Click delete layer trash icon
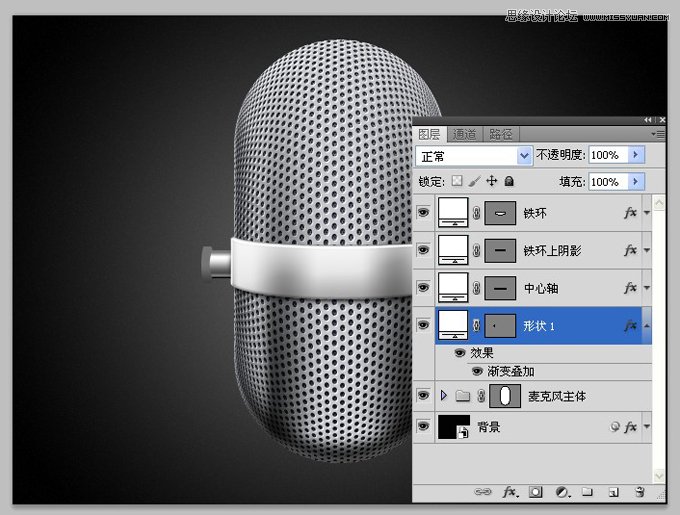 click(640, 492)
